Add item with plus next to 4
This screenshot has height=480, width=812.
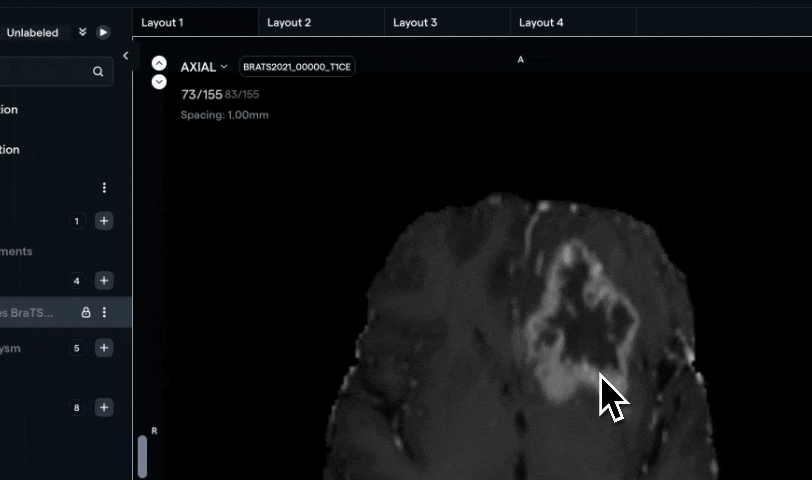[104, 281]
